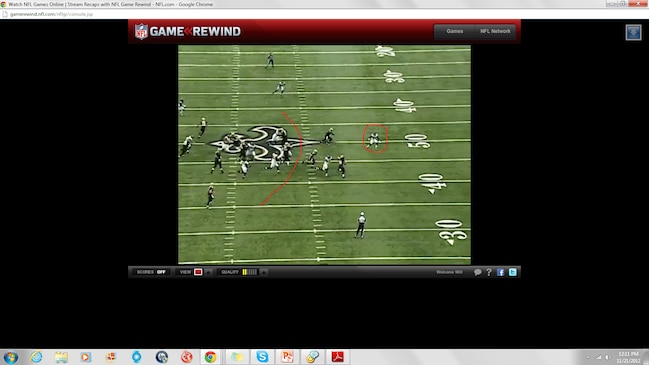The height and width of the screenshot is (365, 649).
Task: Open PowerPoint from the taskbar
Action: coord(287,357)
